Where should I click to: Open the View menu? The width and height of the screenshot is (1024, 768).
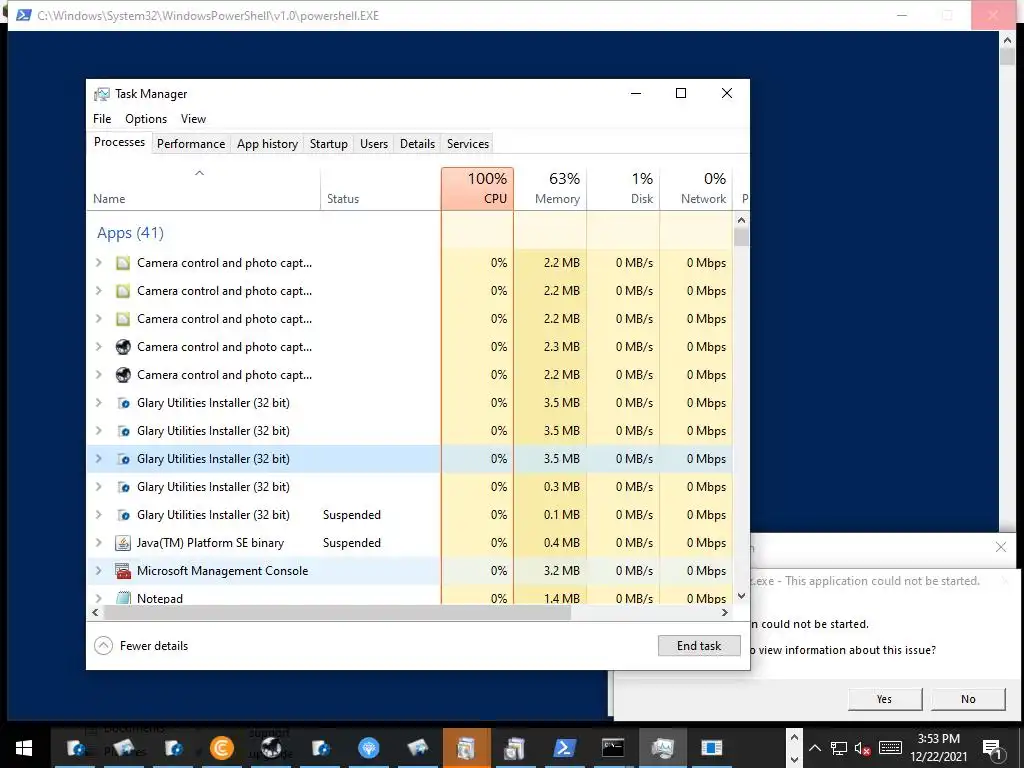tap(193, 119)
